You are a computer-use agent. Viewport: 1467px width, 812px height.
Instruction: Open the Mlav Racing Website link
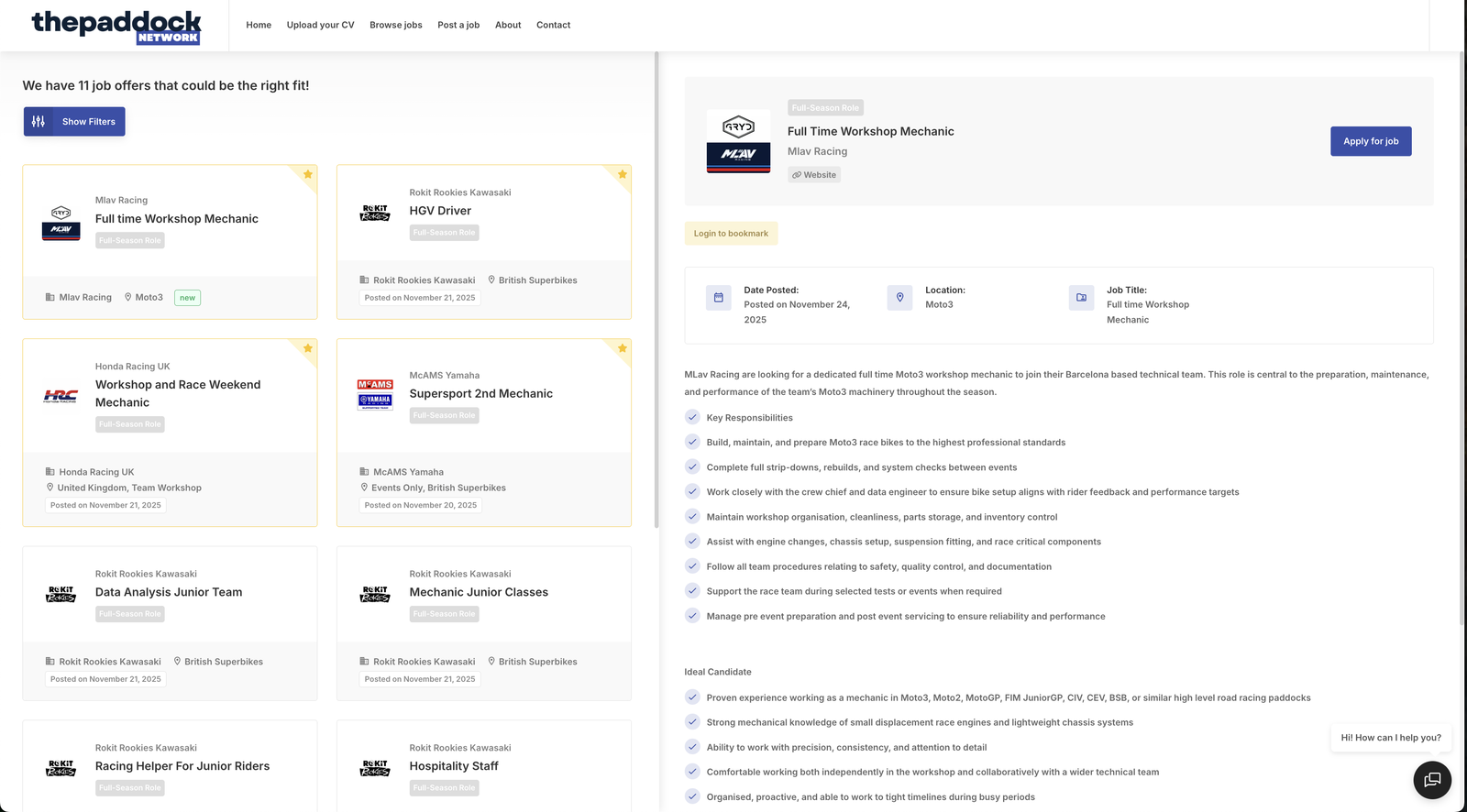(814, 175)
